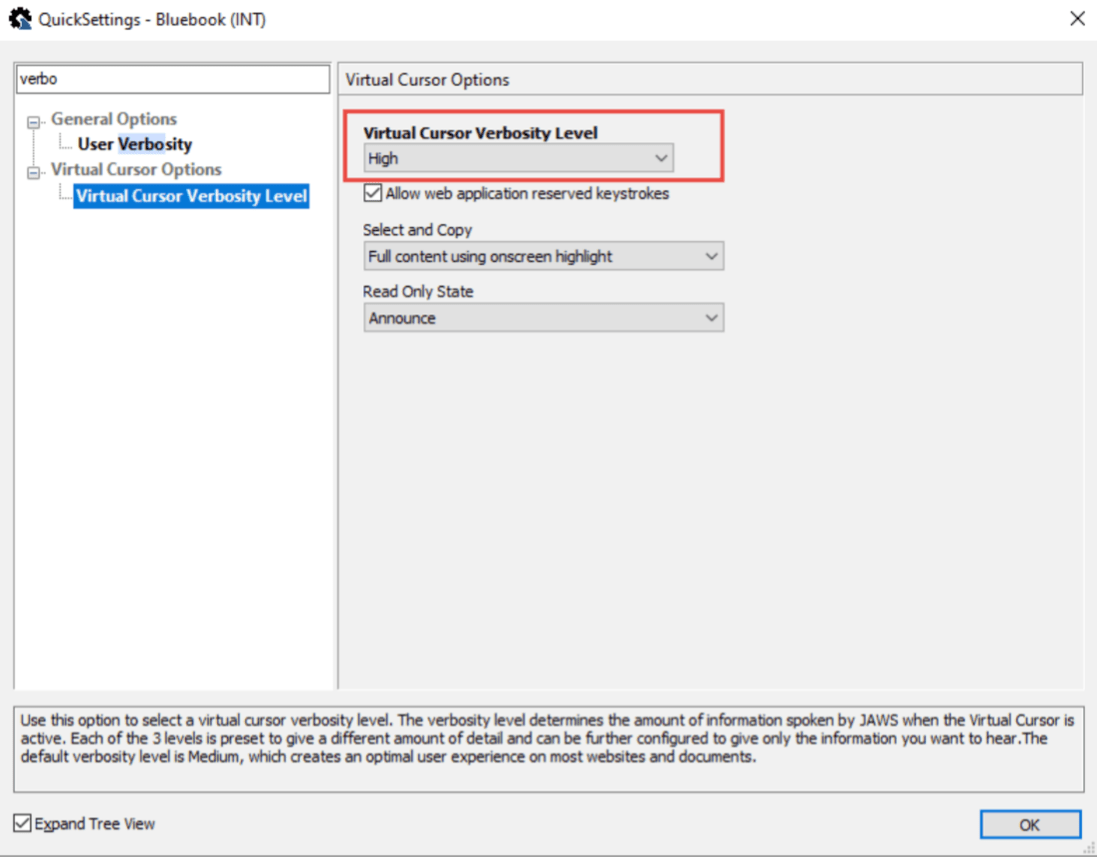This screenshot has height=861, width=1100.
Task: Click the search box containing 'verbo'
Action: 173,79
